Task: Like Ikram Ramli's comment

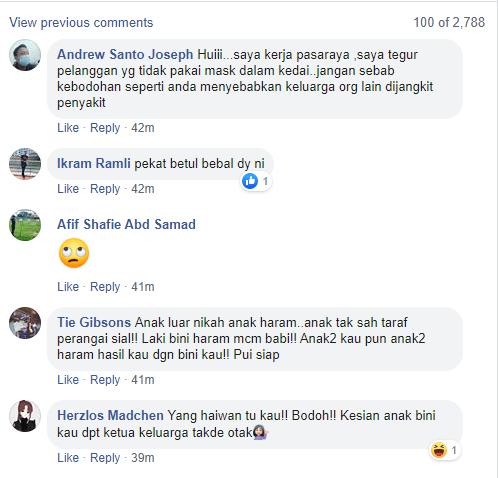Action: [68, 189]
